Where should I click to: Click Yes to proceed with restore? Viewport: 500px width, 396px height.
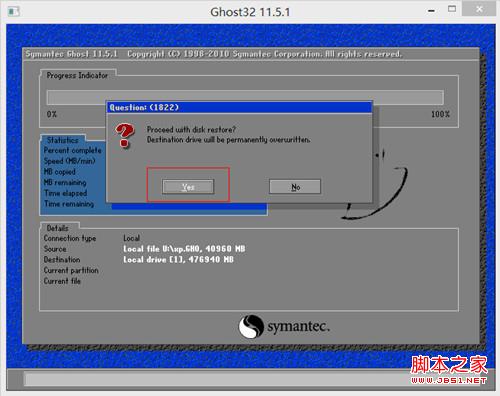(188, 187)
